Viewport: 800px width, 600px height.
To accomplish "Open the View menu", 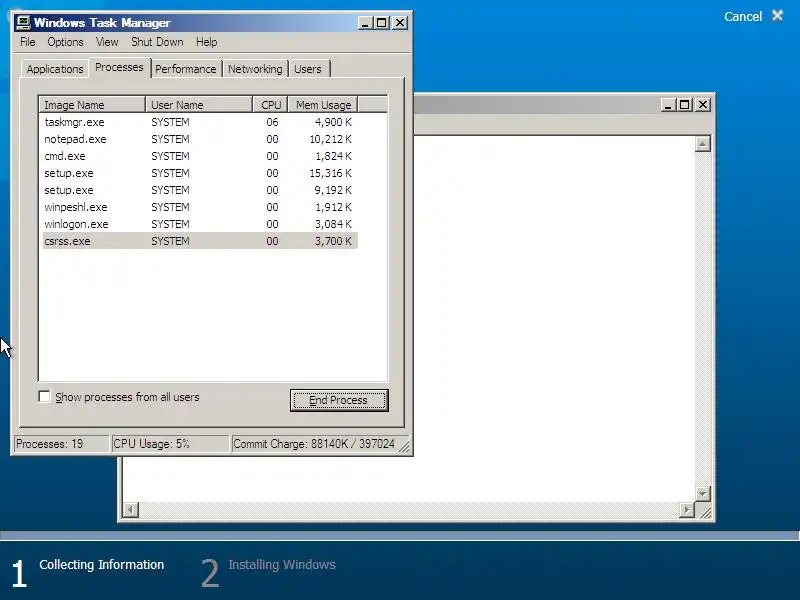I will pos(107,42).
